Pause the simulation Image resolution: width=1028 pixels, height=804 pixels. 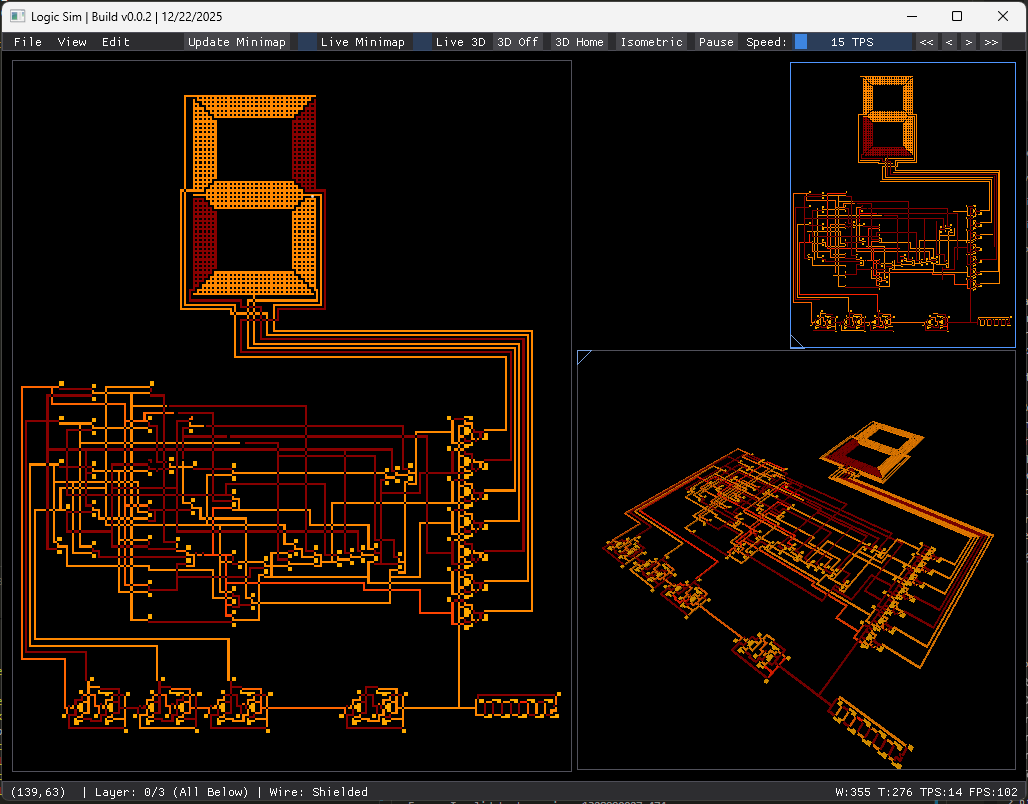pyautogui.click(x=716, y=42)
